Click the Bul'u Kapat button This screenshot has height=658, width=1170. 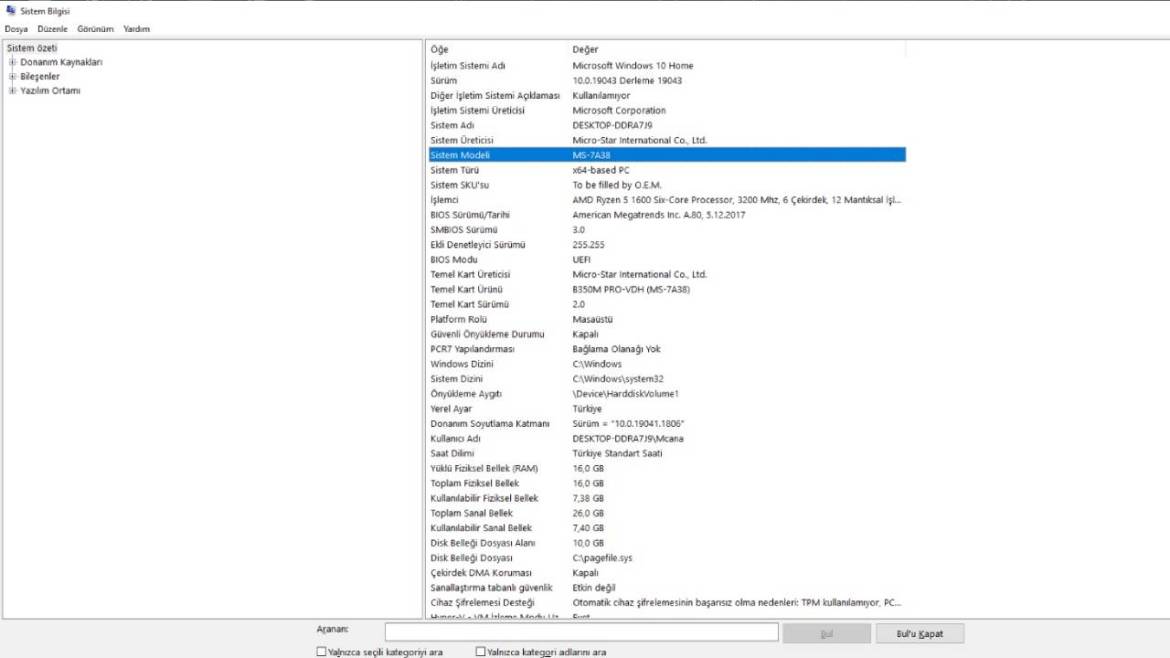(x=920, y=634)
